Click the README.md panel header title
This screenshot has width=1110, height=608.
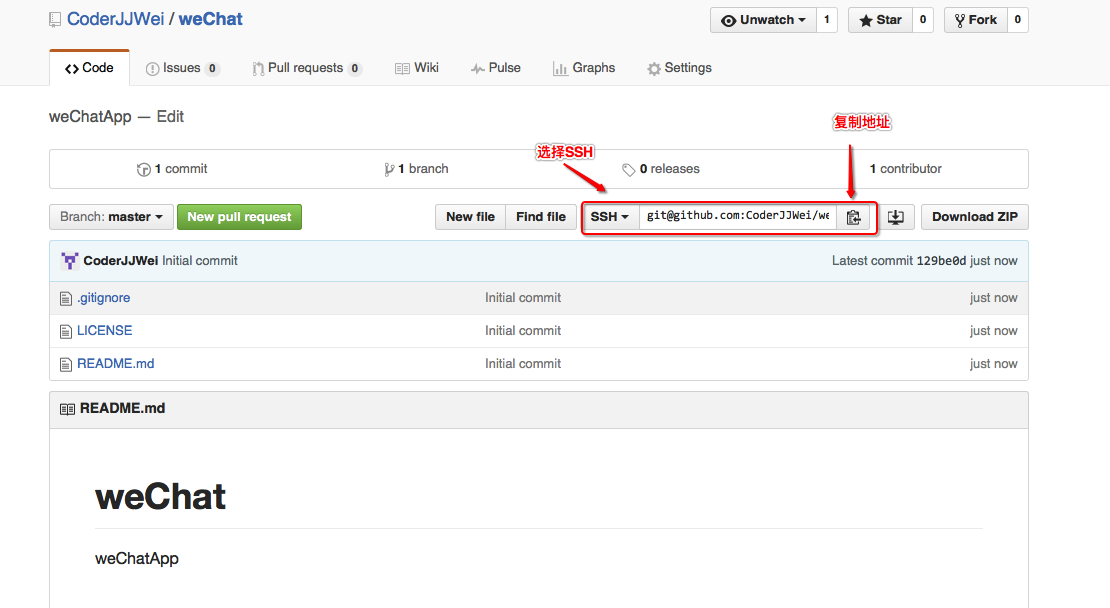pyautogui.click(x=122, y=408)
